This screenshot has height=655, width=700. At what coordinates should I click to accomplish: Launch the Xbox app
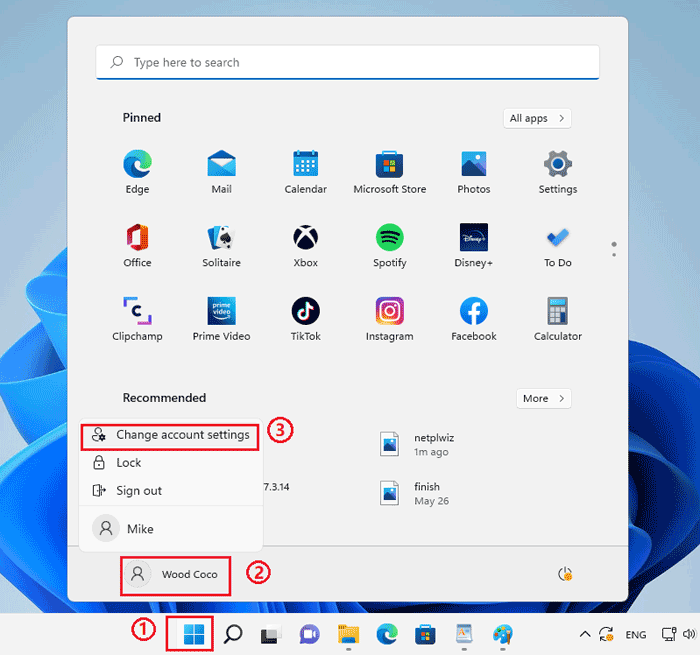(x=305, y=246)
